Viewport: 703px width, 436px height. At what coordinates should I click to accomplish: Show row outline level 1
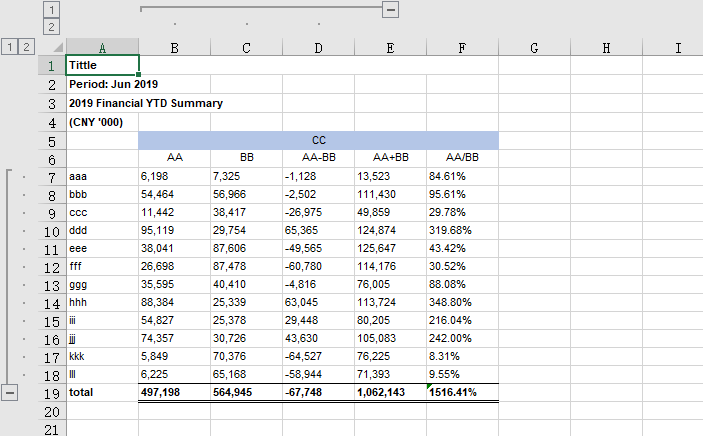(x=9, y=46)
